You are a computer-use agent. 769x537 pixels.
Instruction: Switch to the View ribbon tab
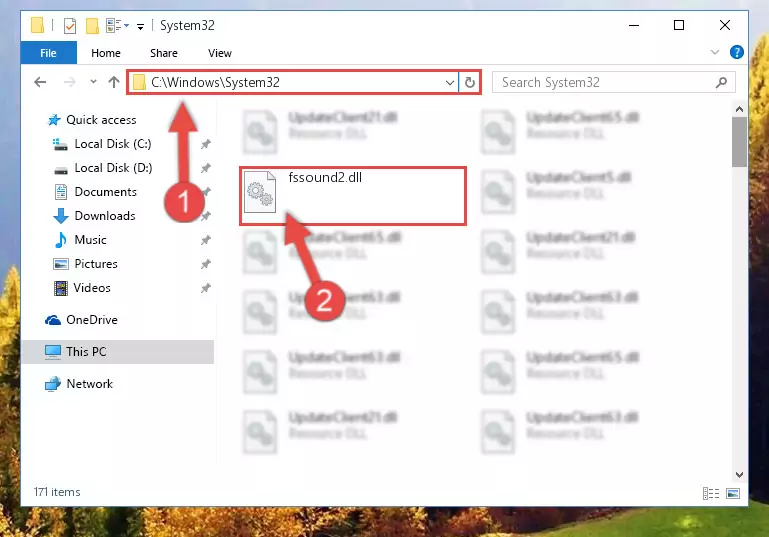click(x=220, y=53)
